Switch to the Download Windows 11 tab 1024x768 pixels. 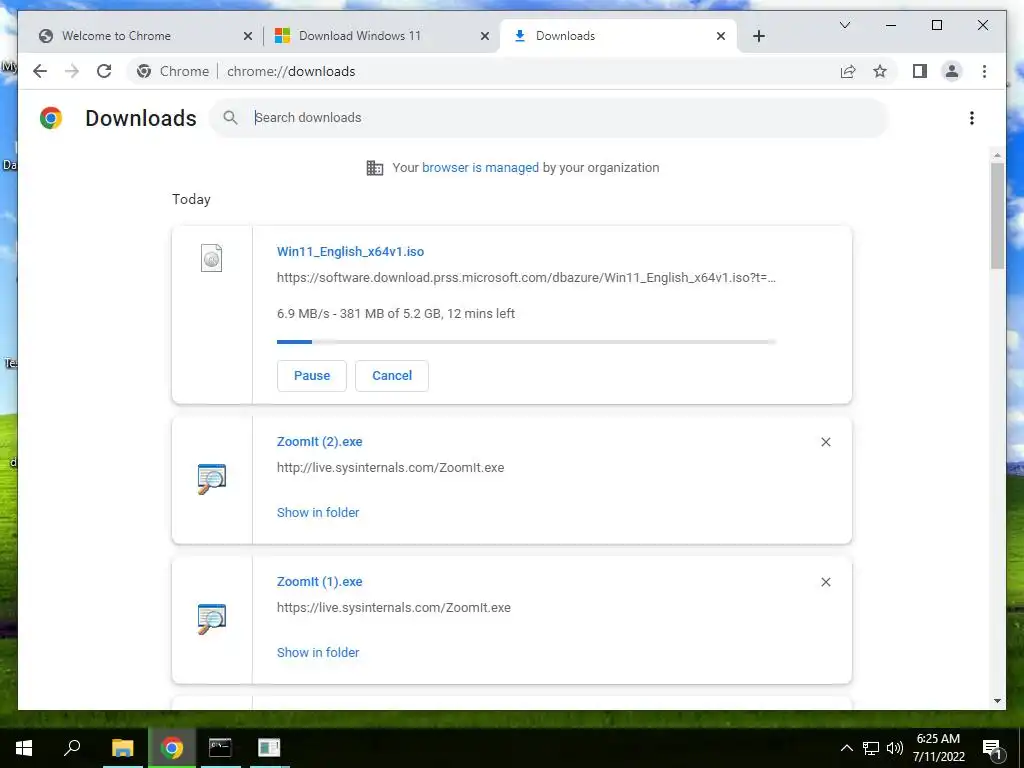click(380, 36)
